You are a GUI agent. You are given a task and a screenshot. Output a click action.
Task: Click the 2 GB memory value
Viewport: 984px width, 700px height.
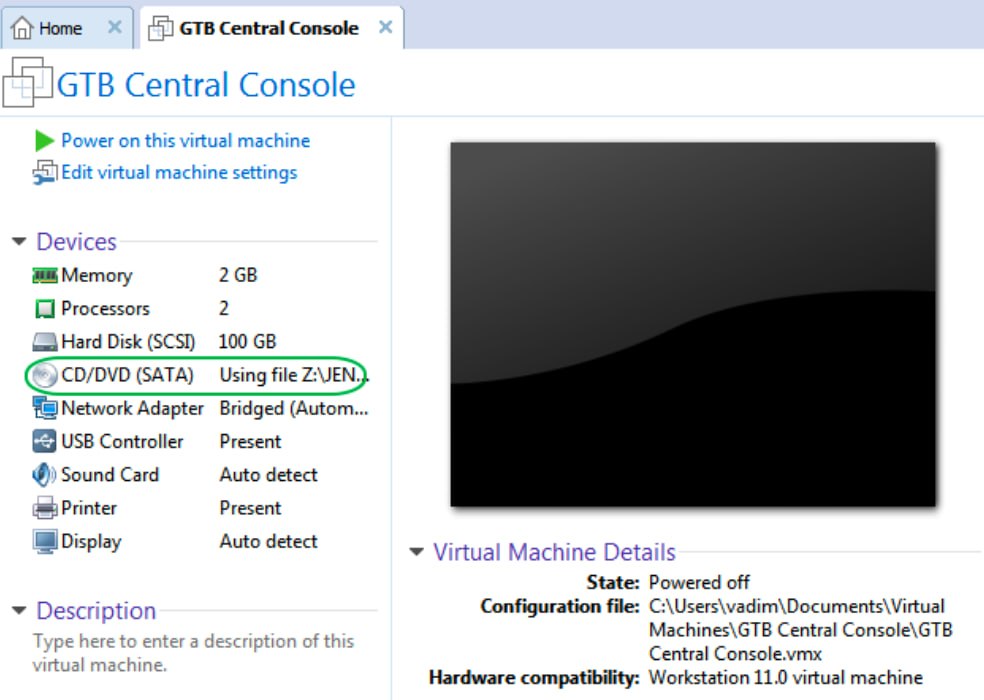238,276
